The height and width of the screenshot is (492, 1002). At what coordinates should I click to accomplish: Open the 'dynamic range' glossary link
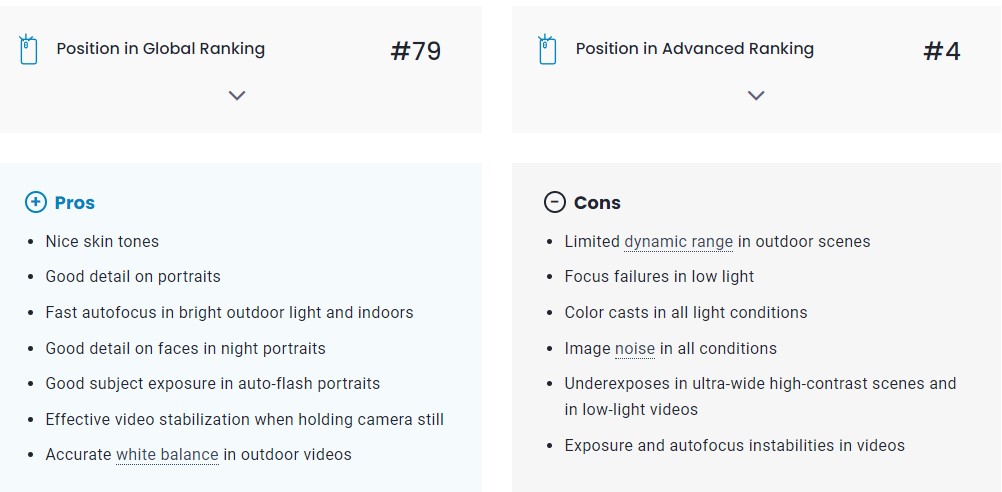pyautogui.click(x=678, y=242)
